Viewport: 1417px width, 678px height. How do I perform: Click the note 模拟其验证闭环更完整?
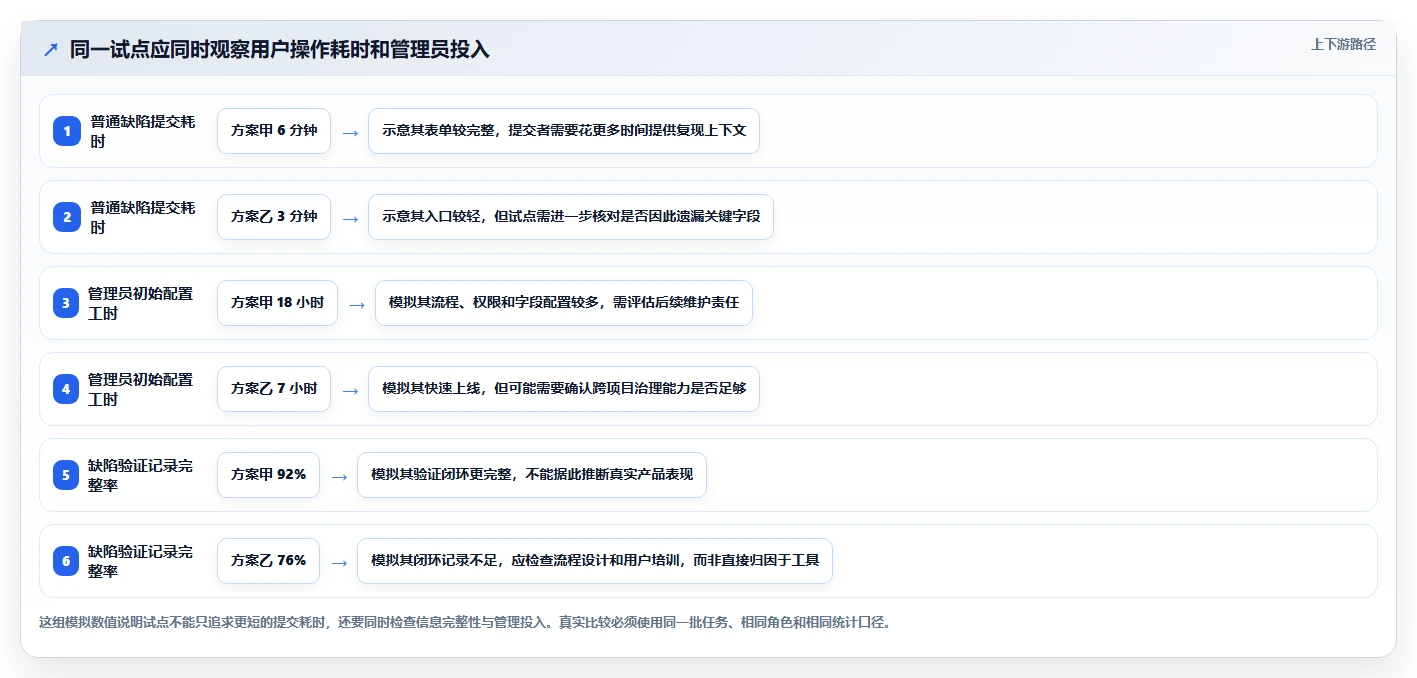[x=532, y=475]
